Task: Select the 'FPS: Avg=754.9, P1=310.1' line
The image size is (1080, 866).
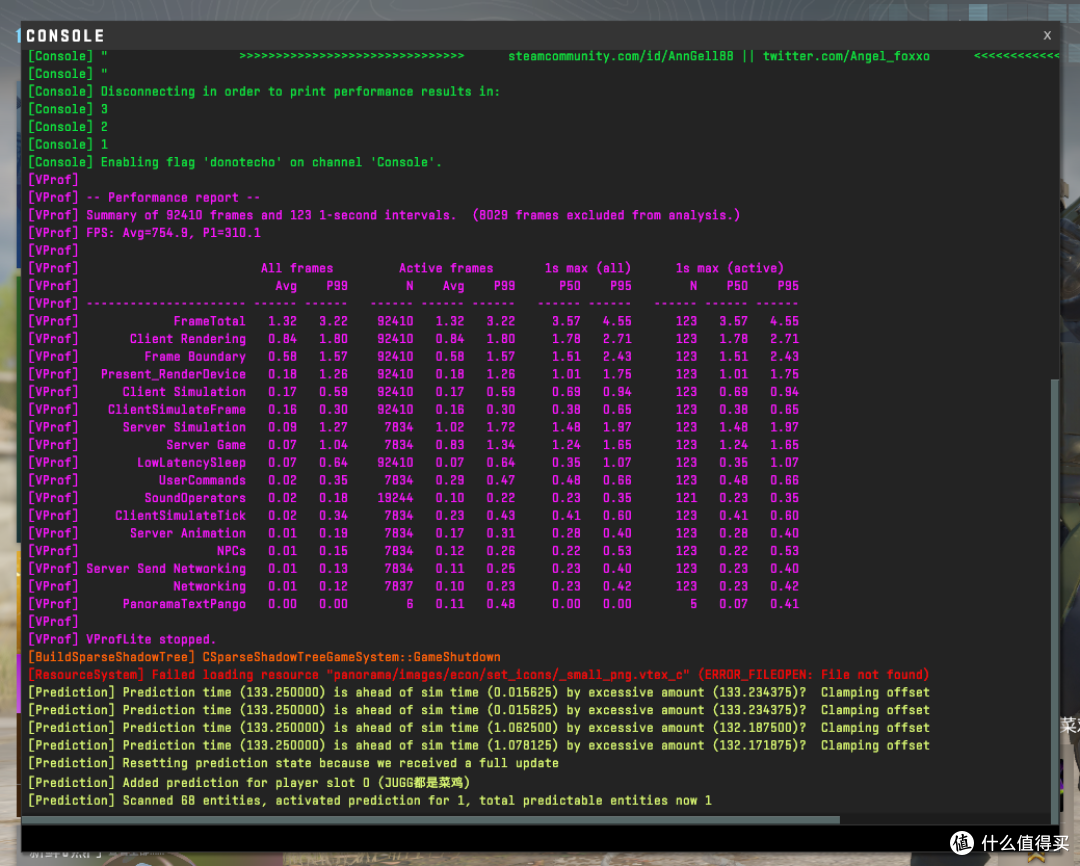Action: pyautogui.click(x=144, y=233)
